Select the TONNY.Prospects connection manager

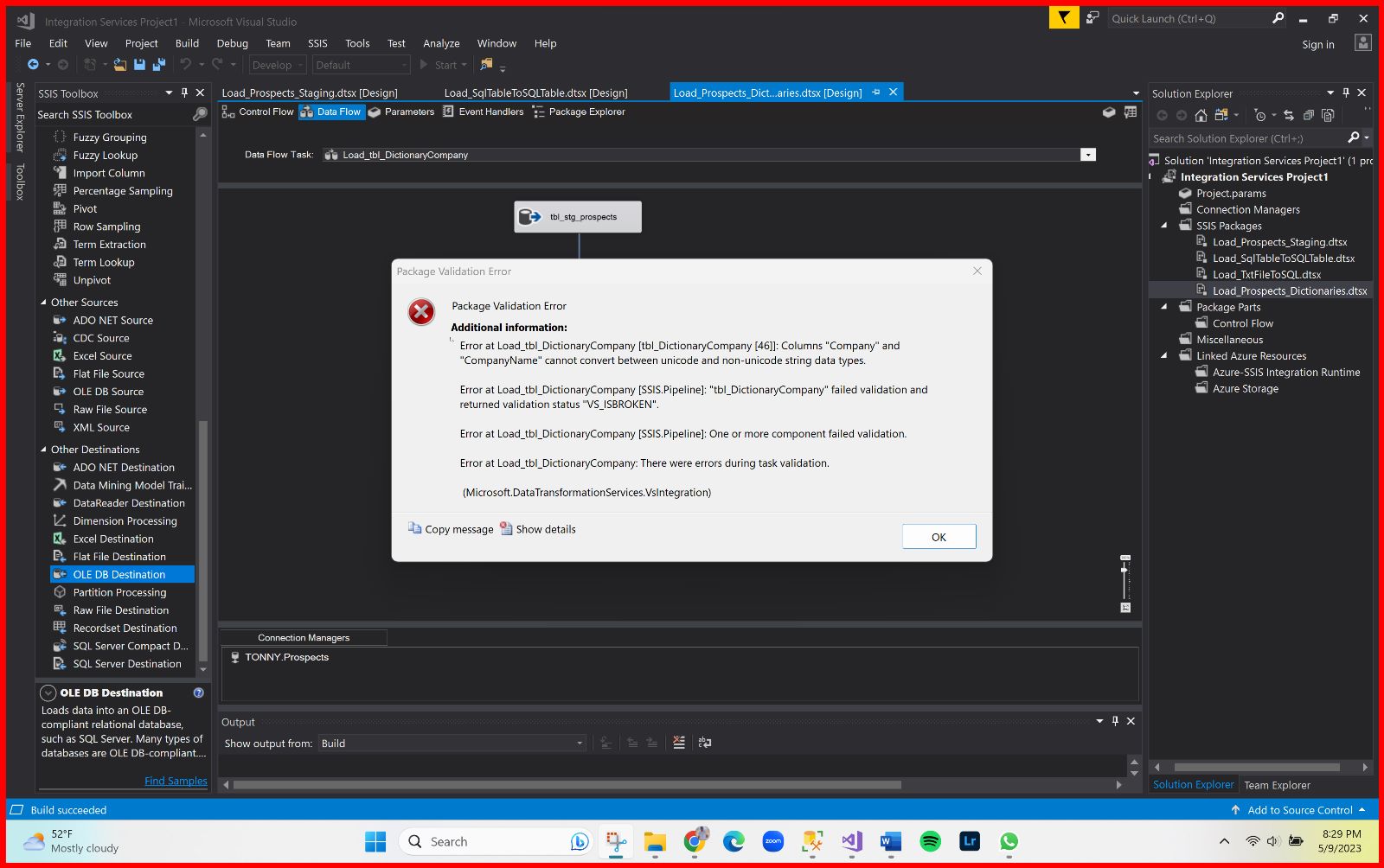(279, 658)
